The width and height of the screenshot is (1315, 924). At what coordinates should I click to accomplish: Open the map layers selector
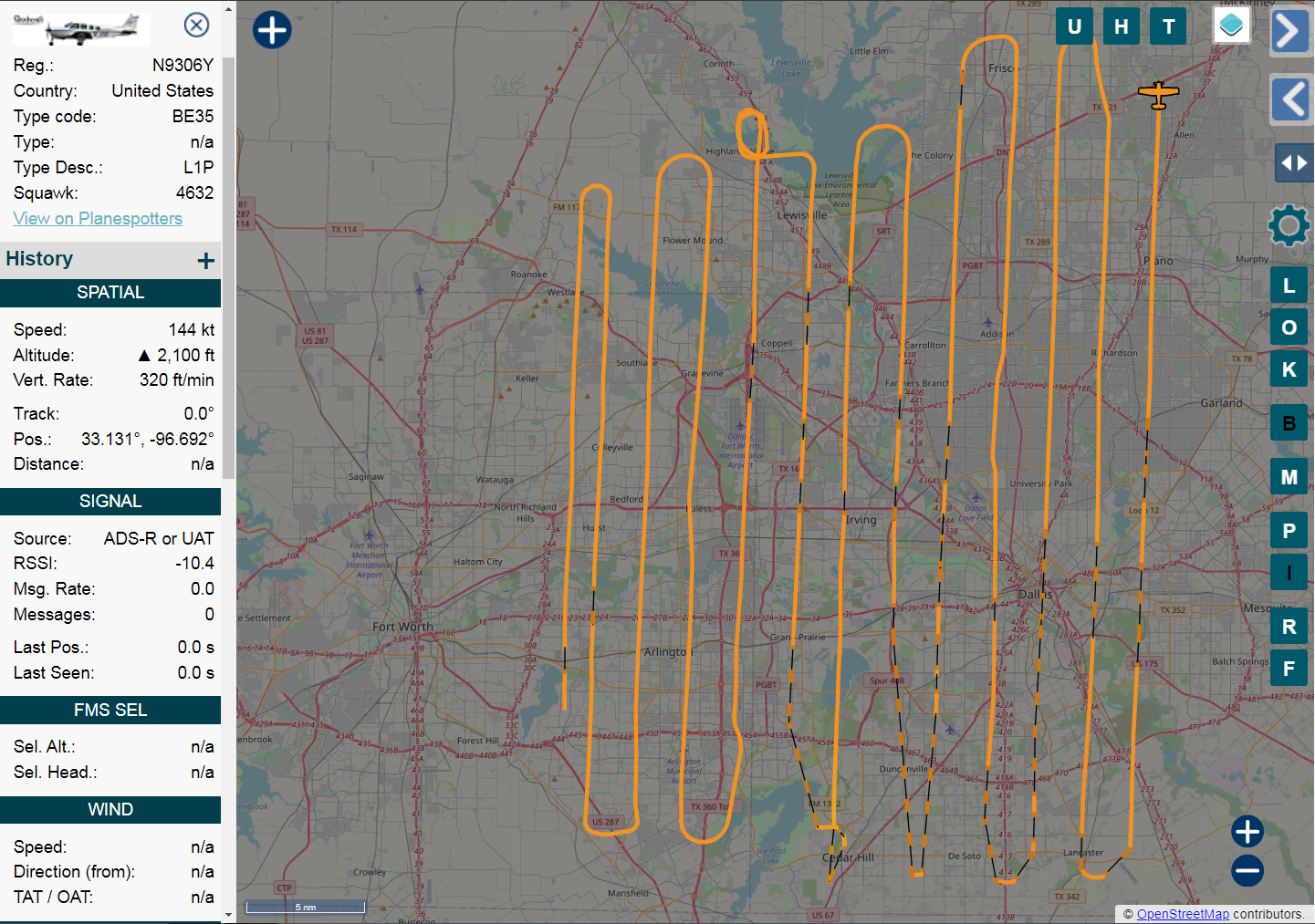1231,26
